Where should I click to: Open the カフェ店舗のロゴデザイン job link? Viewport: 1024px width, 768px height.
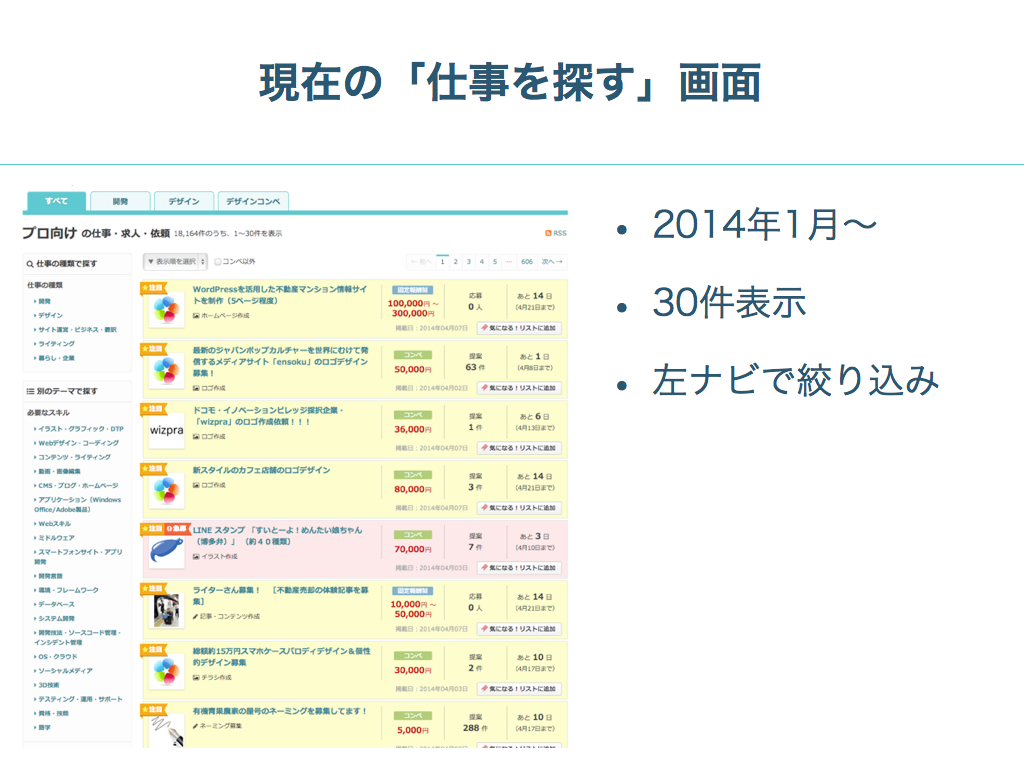(x=261, y=470)
